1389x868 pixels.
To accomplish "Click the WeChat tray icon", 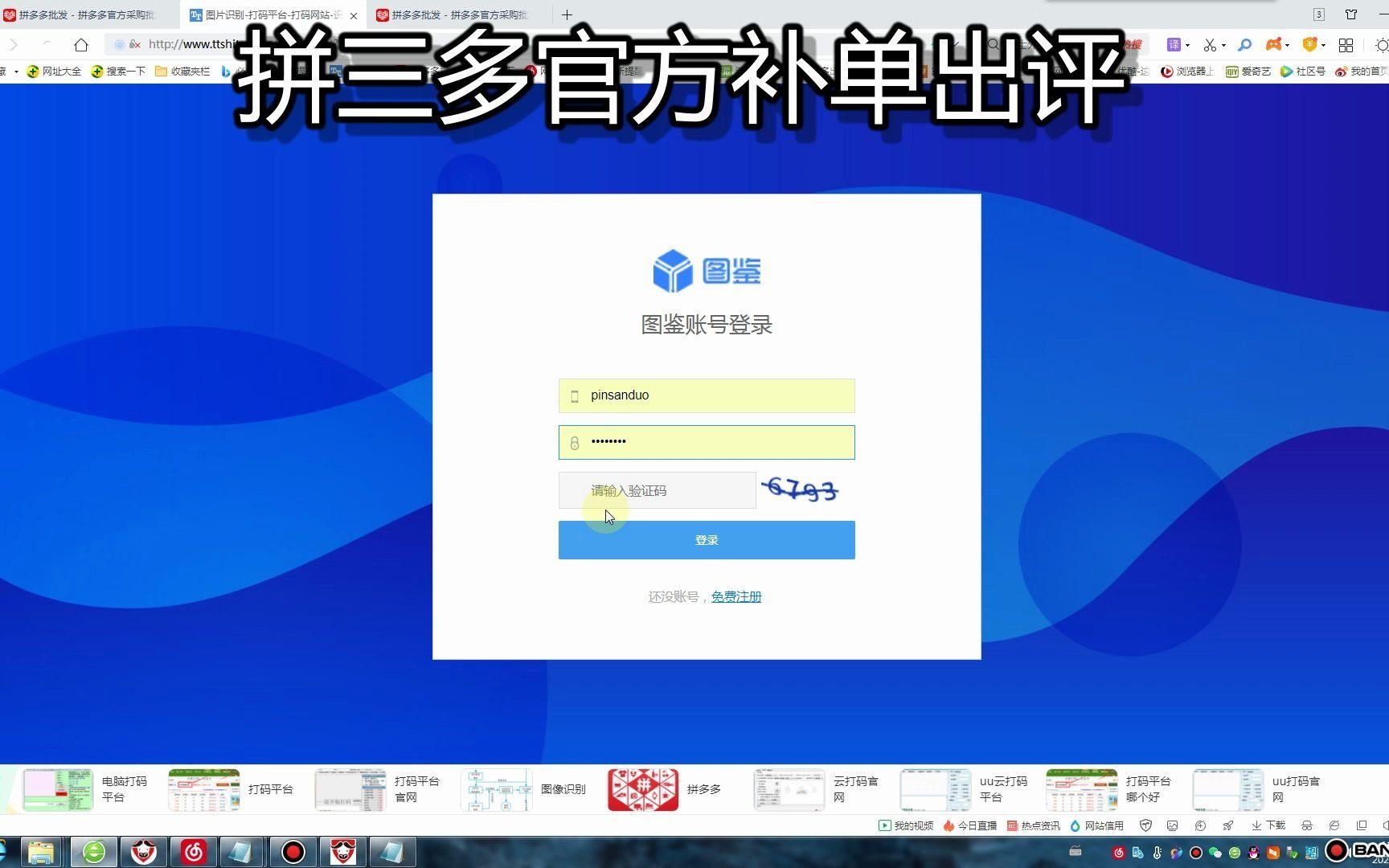I will click(1215, 853).
